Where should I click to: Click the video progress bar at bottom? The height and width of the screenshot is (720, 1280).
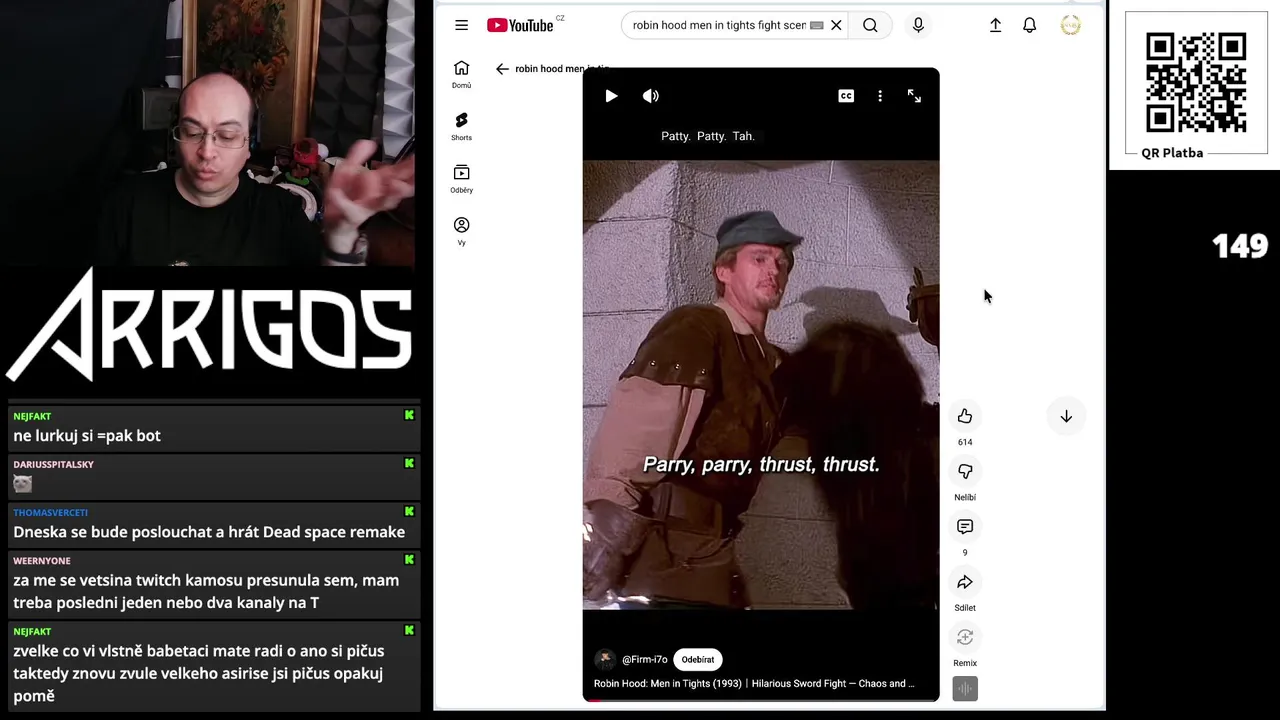coord(761,700)
